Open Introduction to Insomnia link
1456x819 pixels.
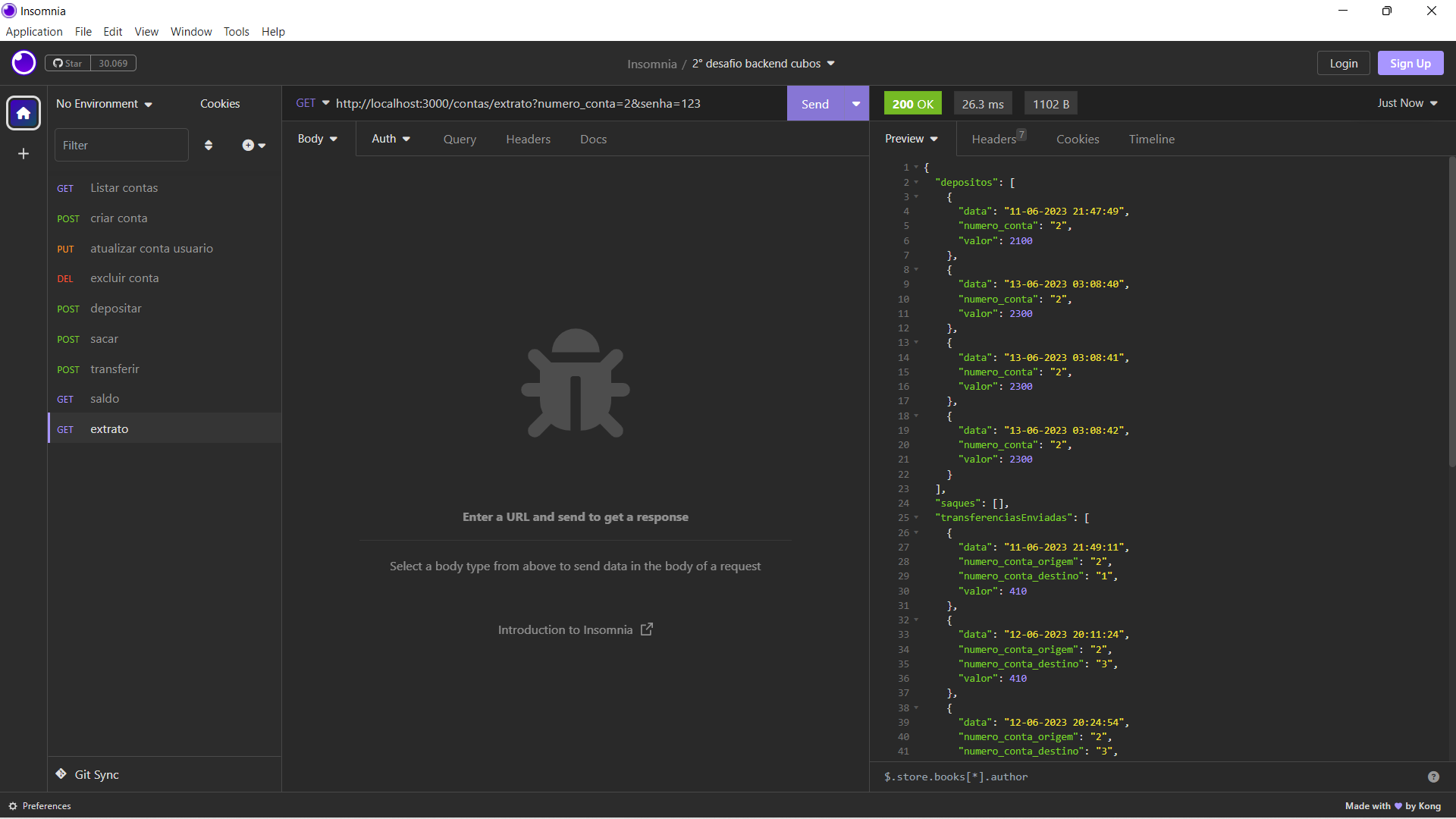click(565, 629)
